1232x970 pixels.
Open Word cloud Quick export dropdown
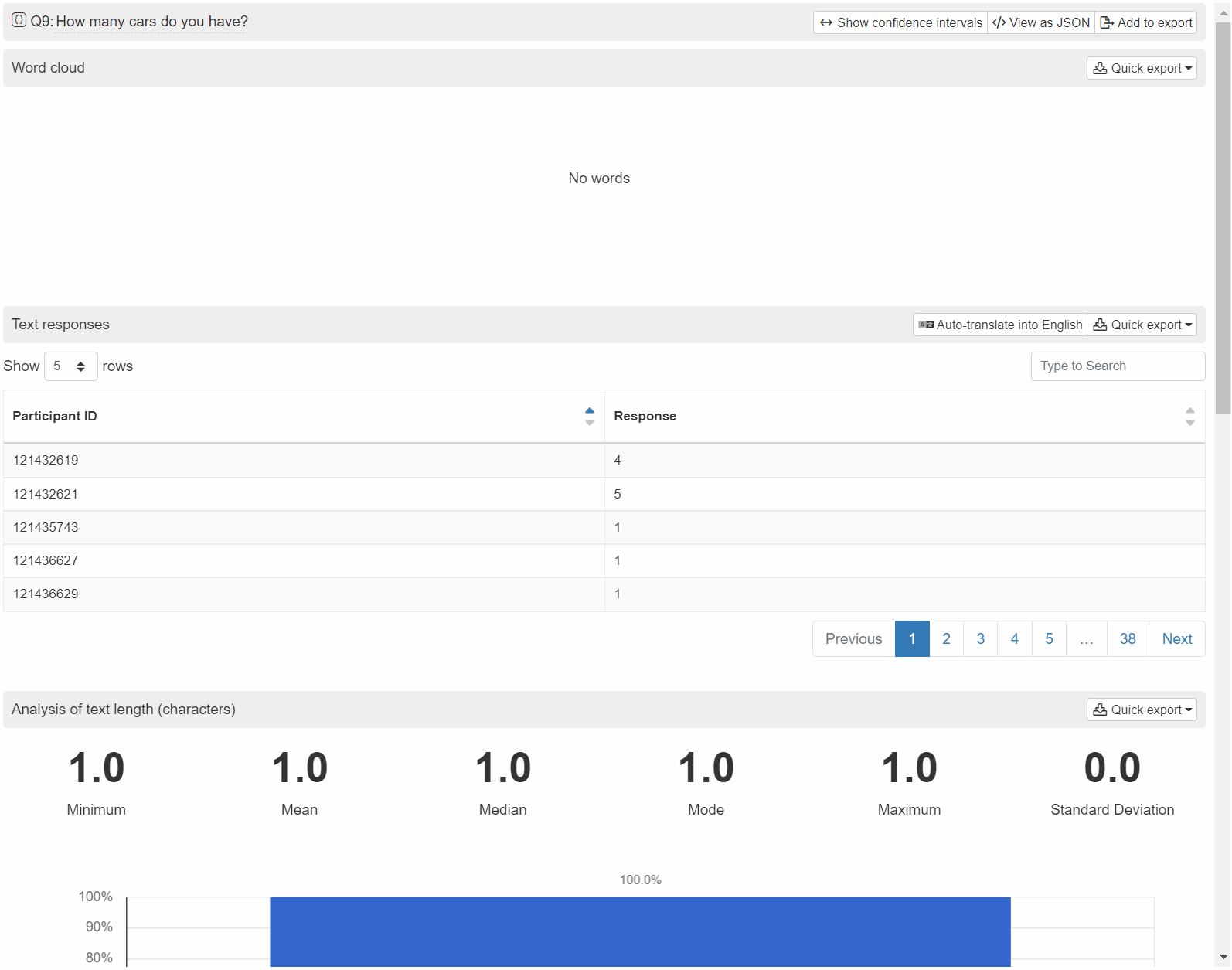point(1142,68)
